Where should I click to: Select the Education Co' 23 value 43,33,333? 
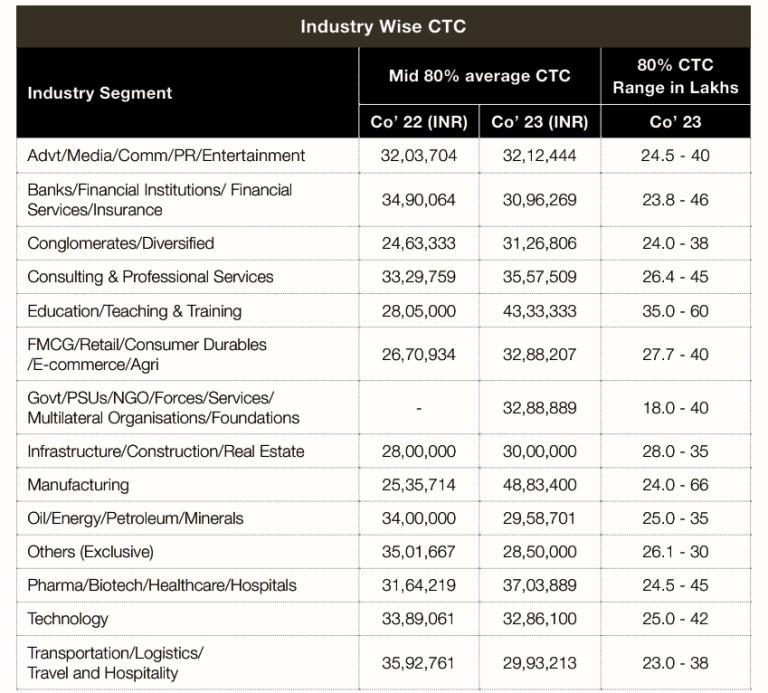(539, 311)
